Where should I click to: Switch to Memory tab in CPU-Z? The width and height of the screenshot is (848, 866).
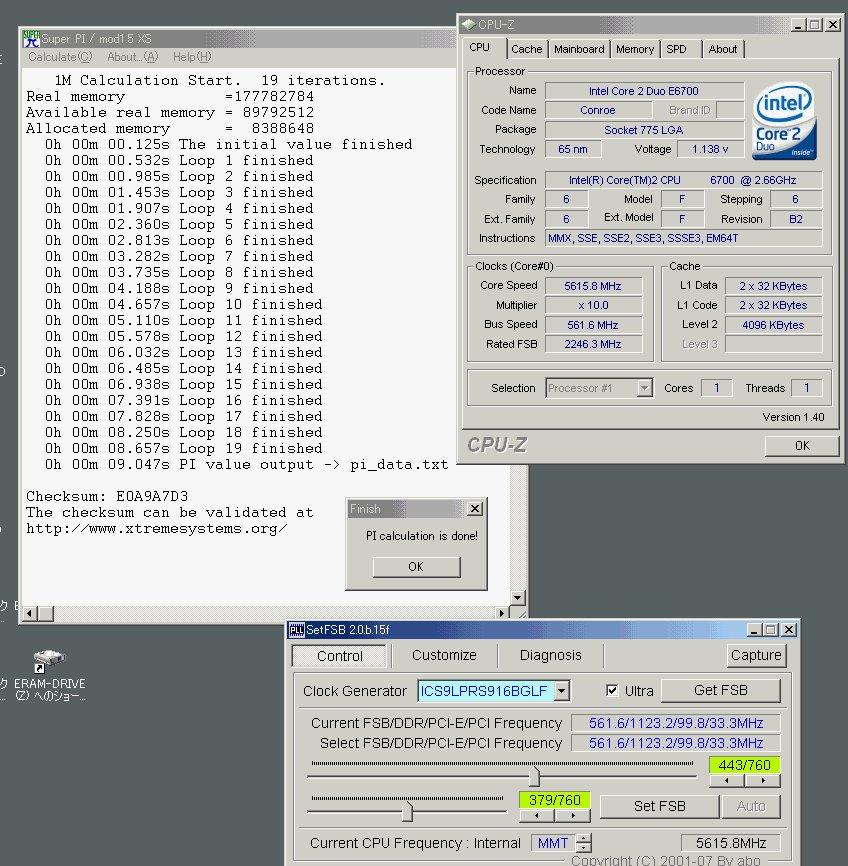(635, 49)
